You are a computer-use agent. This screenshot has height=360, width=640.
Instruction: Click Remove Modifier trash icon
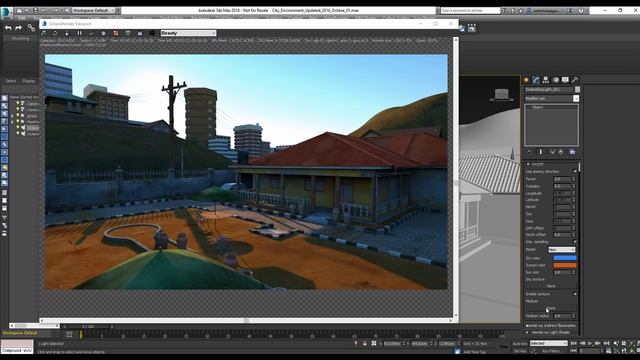561,152
